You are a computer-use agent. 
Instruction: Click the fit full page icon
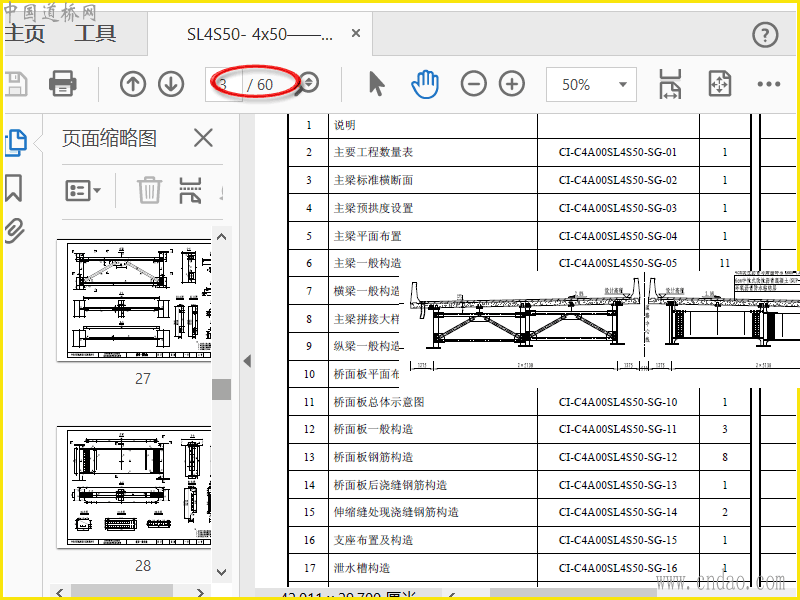pos(719,84)
